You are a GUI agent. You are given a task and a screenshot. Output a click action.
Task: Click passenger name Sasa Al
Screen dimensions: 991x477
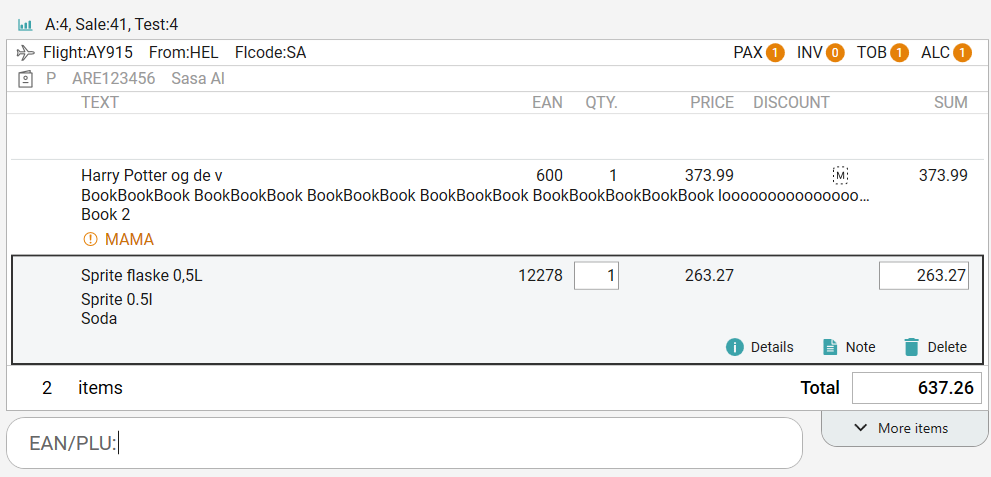tap(198, 78)
